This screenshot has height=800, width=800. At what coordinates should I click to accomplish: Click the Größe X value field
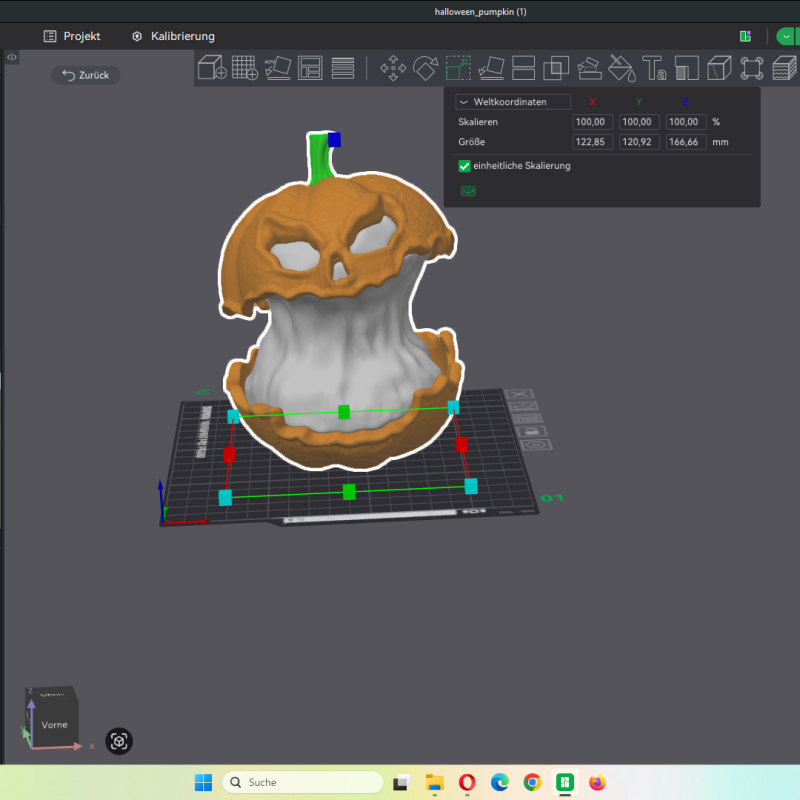[592, 142]
